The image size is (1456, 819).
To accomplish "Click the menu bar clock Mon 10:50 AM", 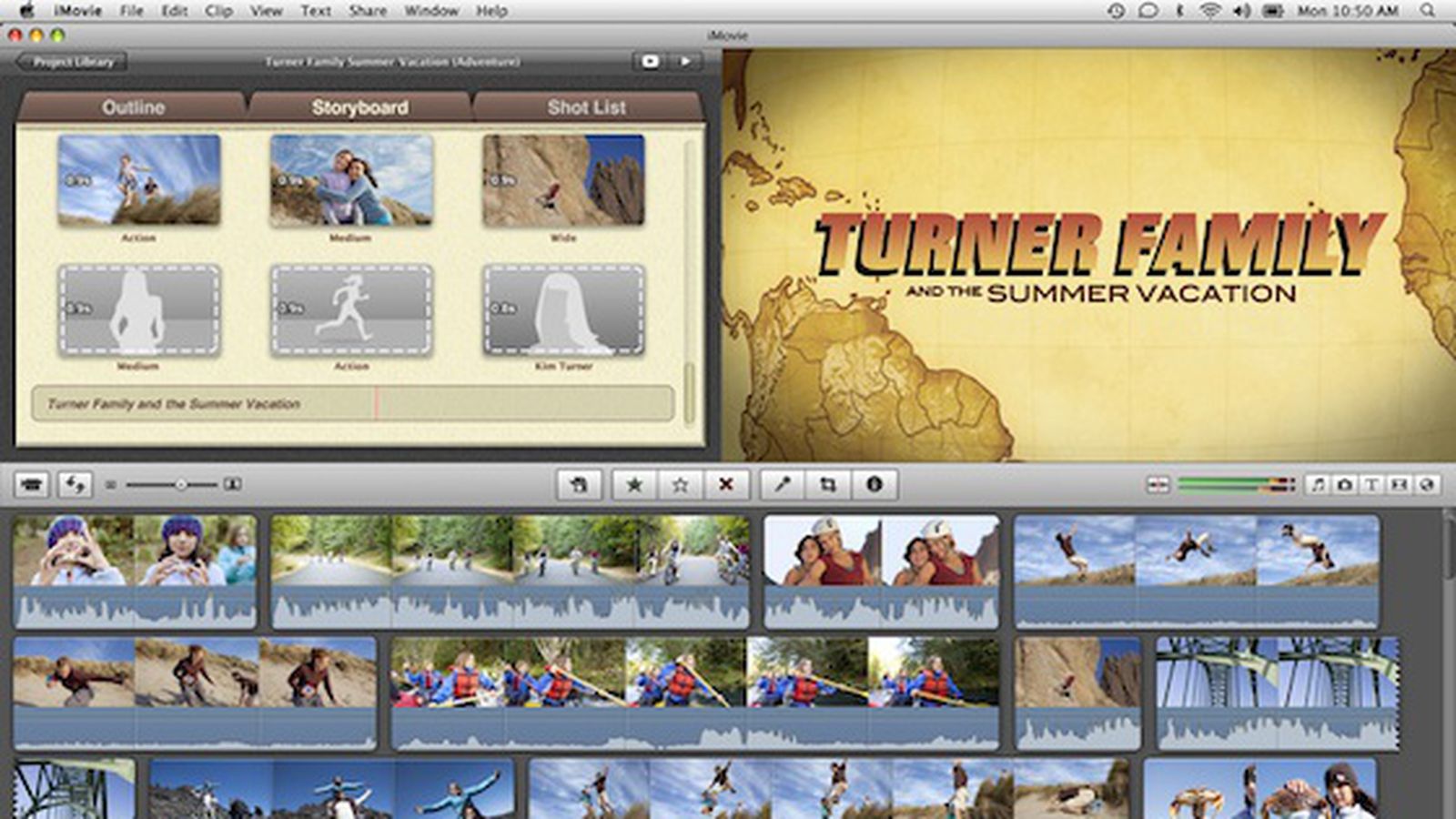I will point(1348,11).
